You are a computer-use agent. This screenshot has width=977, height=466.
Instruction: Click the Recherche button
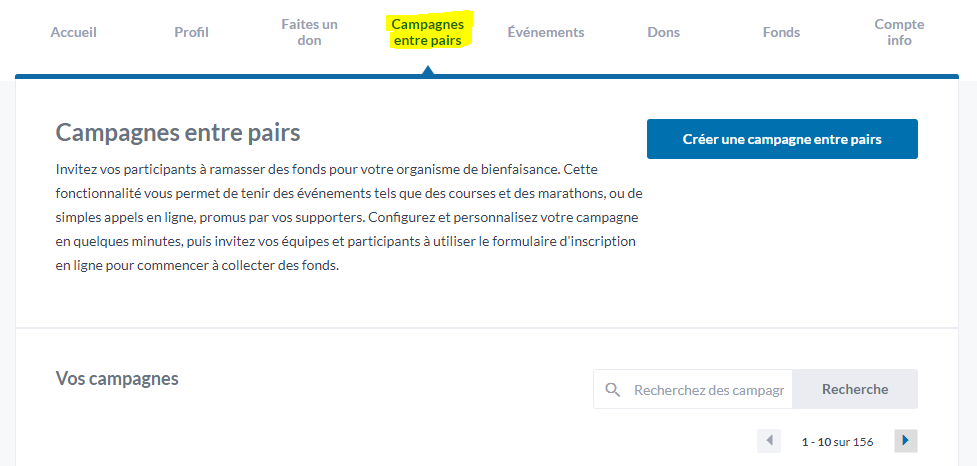pos(855,389)
